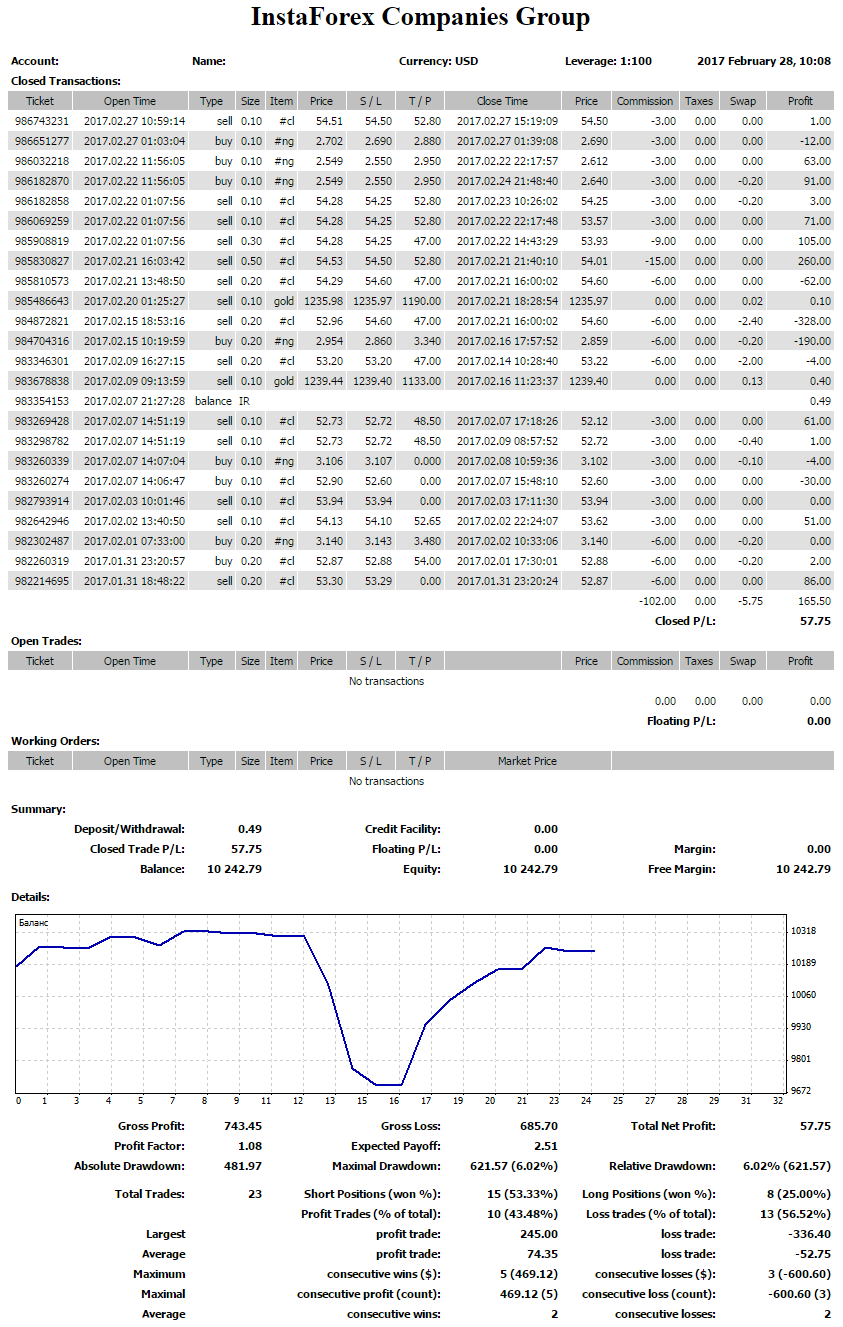
Task: Select ticket number 984872821
Action: tap(42, 321)
